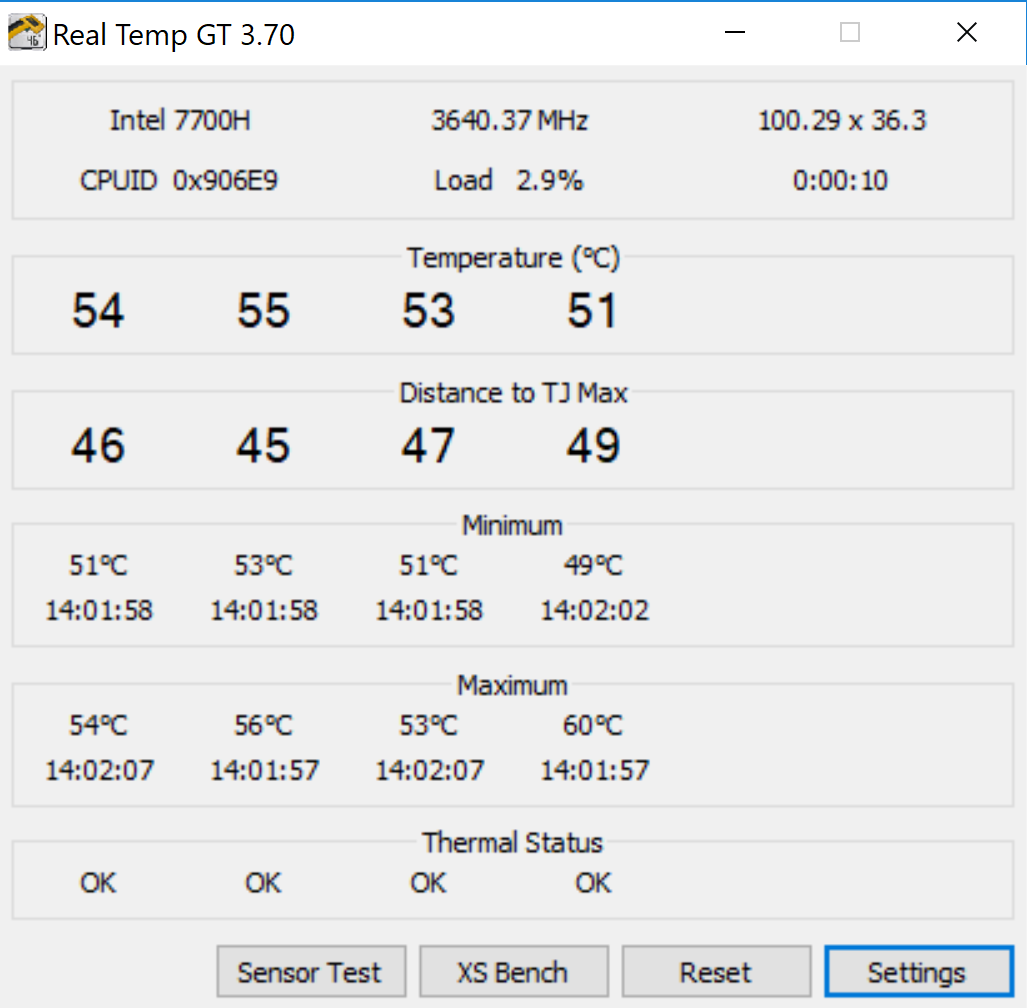The width and height of the screenshot is (1027, 1008).
Task: Click the Real Temp GT 3.70 title text
Action: pyautogui.click(x=174, y=35)
